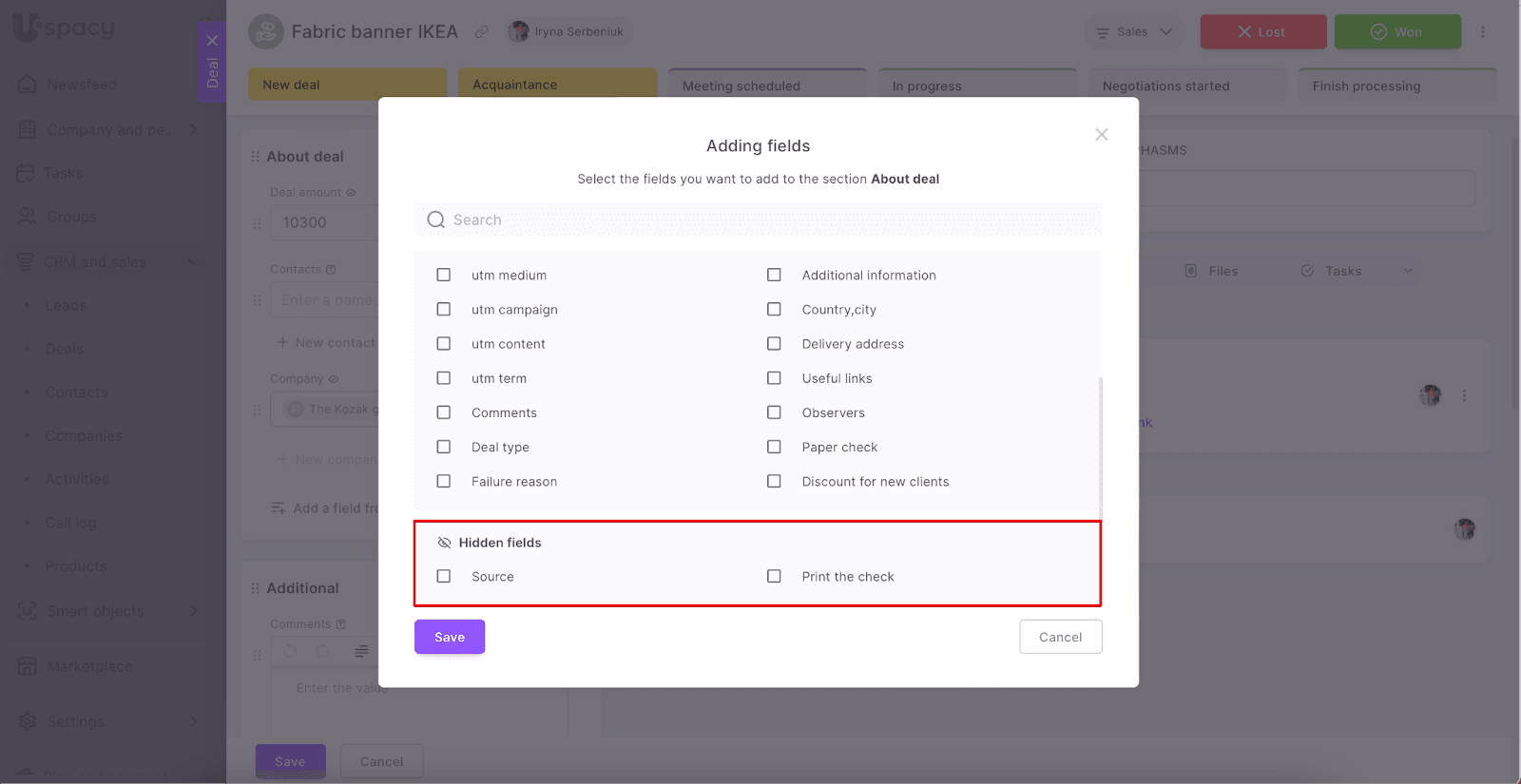Image resolution: width=1521 pixels, height=784 pixels.
Task: Click the Hidden fields crossed-eye icon
Action: 444,543
